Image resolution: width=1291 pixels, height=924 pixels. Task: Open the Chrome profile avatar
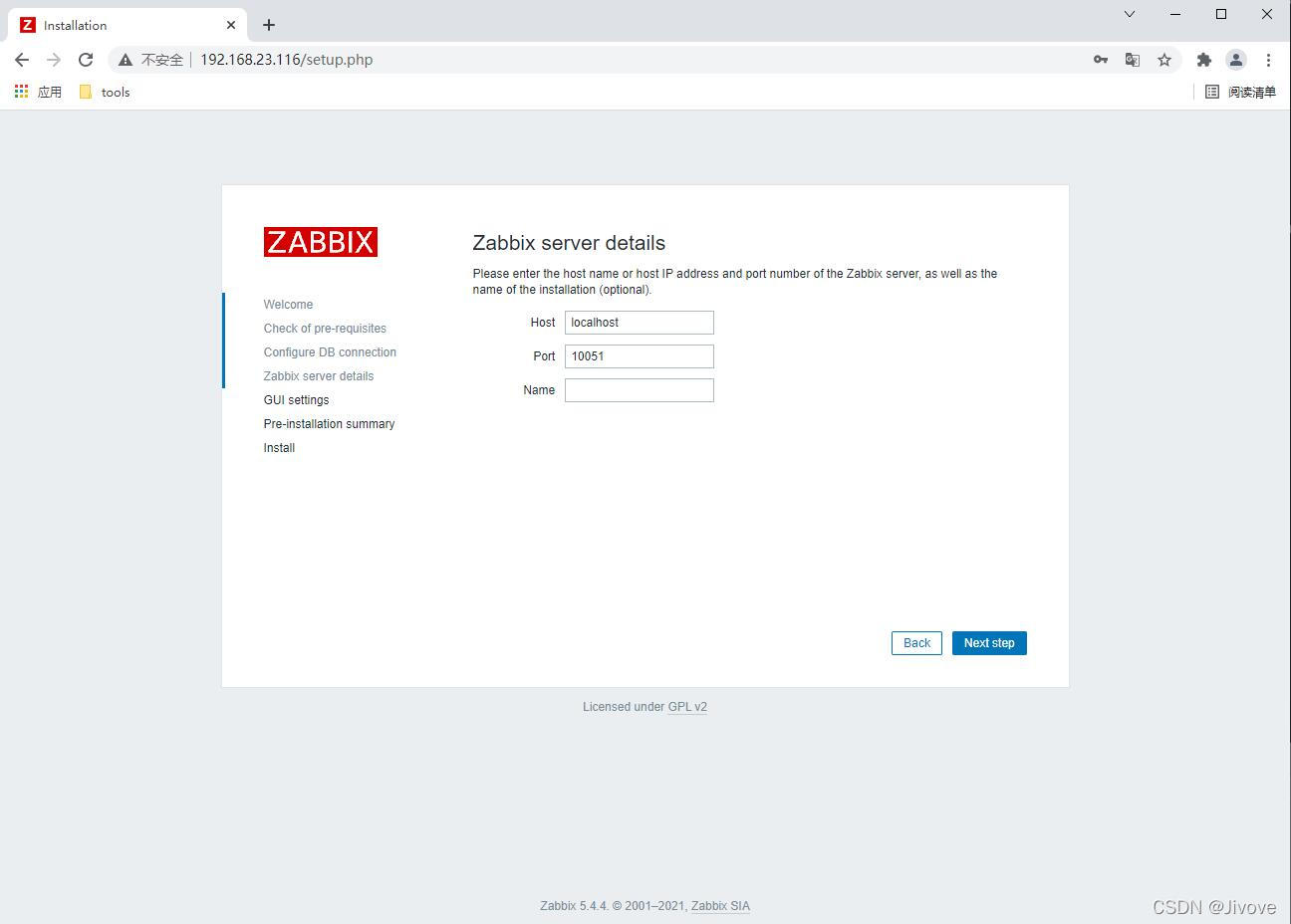[1236, 60]
